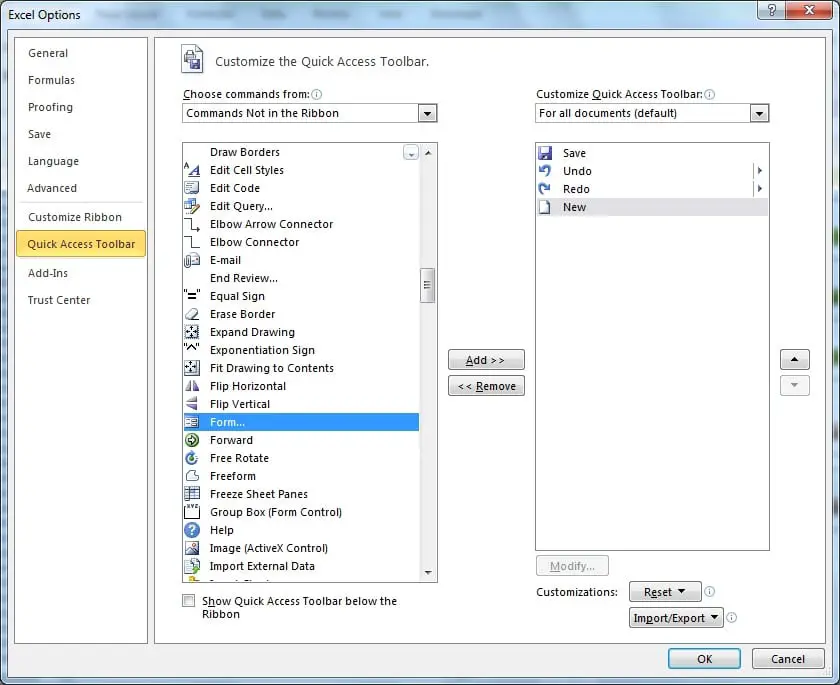Click the Group Box form control icon

click(x=192, y=512)
